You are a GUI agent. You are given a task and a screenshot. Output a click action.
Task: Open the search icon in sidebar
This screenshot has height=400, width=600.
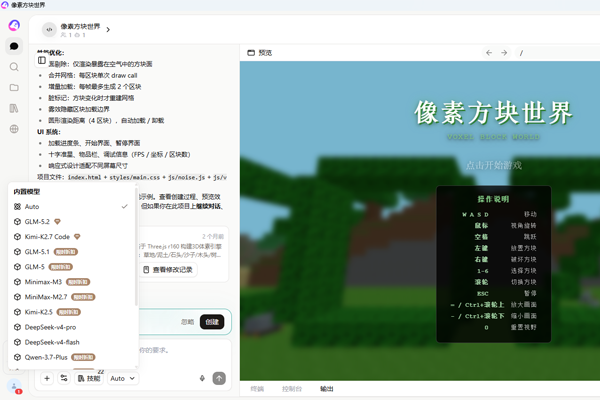click(x=14, y=67)
